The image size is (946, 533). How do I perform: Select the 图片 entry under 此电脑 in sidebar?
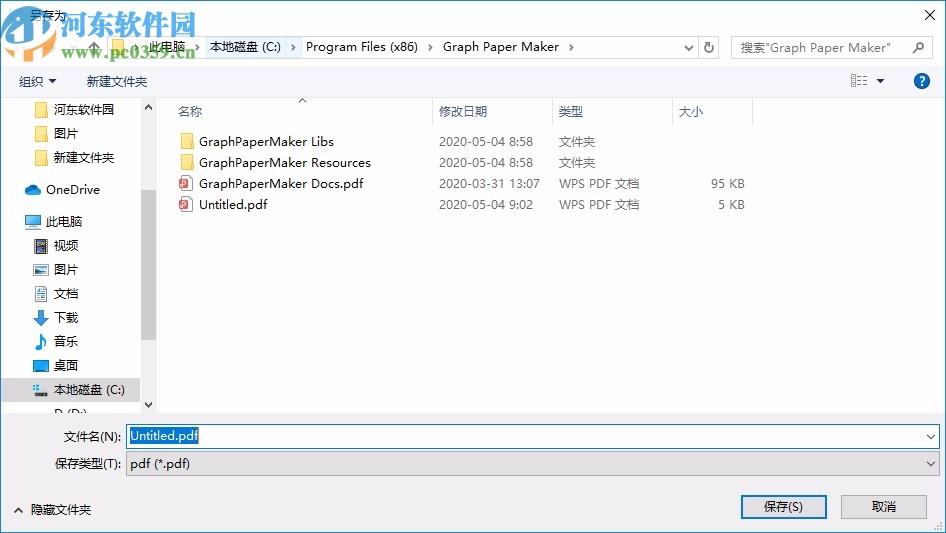pos(66,270)
